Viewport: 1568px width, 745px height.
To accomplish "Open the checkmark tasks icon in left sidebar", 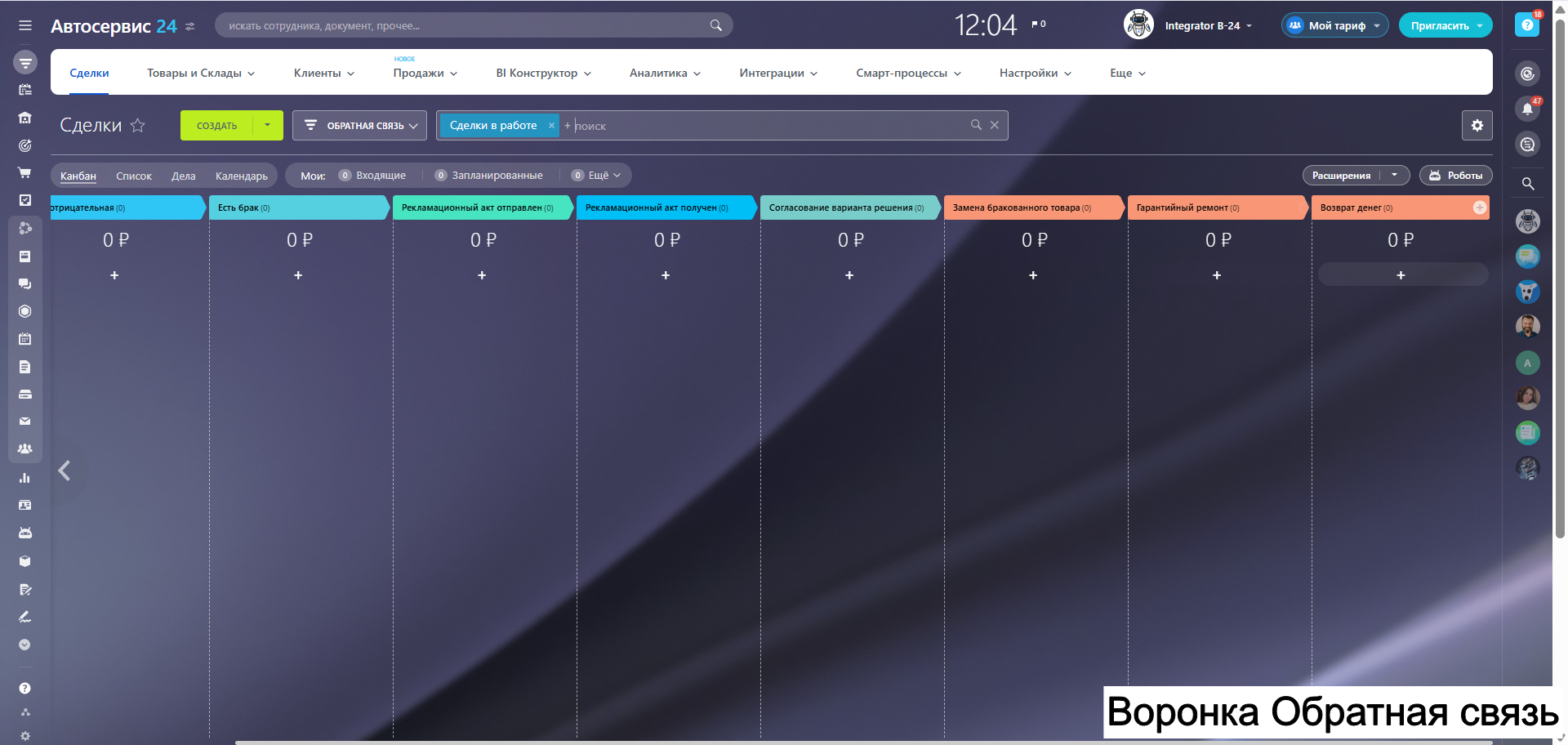I will click(25, 200).
